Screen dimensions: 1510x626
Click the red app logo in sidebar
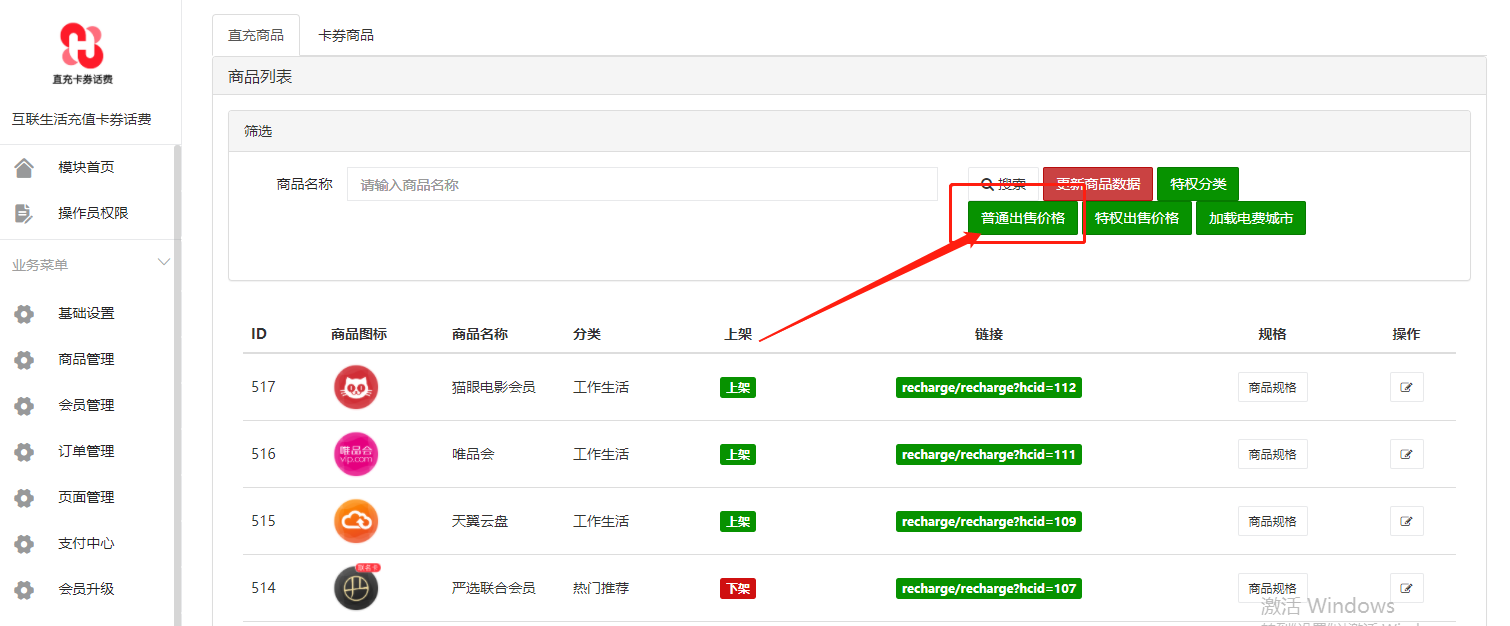click(x=82, y=47)
